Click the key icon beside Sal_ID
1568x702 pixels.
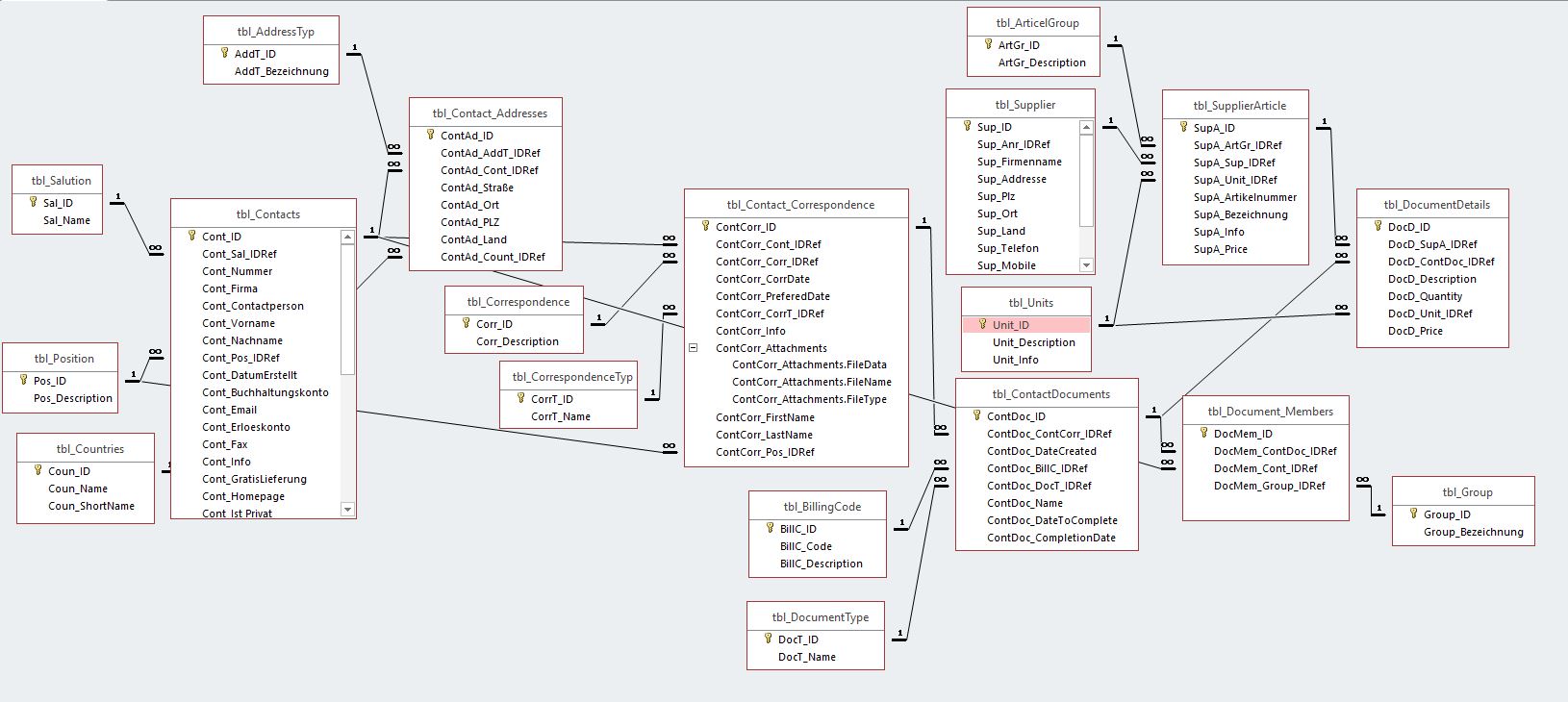[x=33, y=202]
